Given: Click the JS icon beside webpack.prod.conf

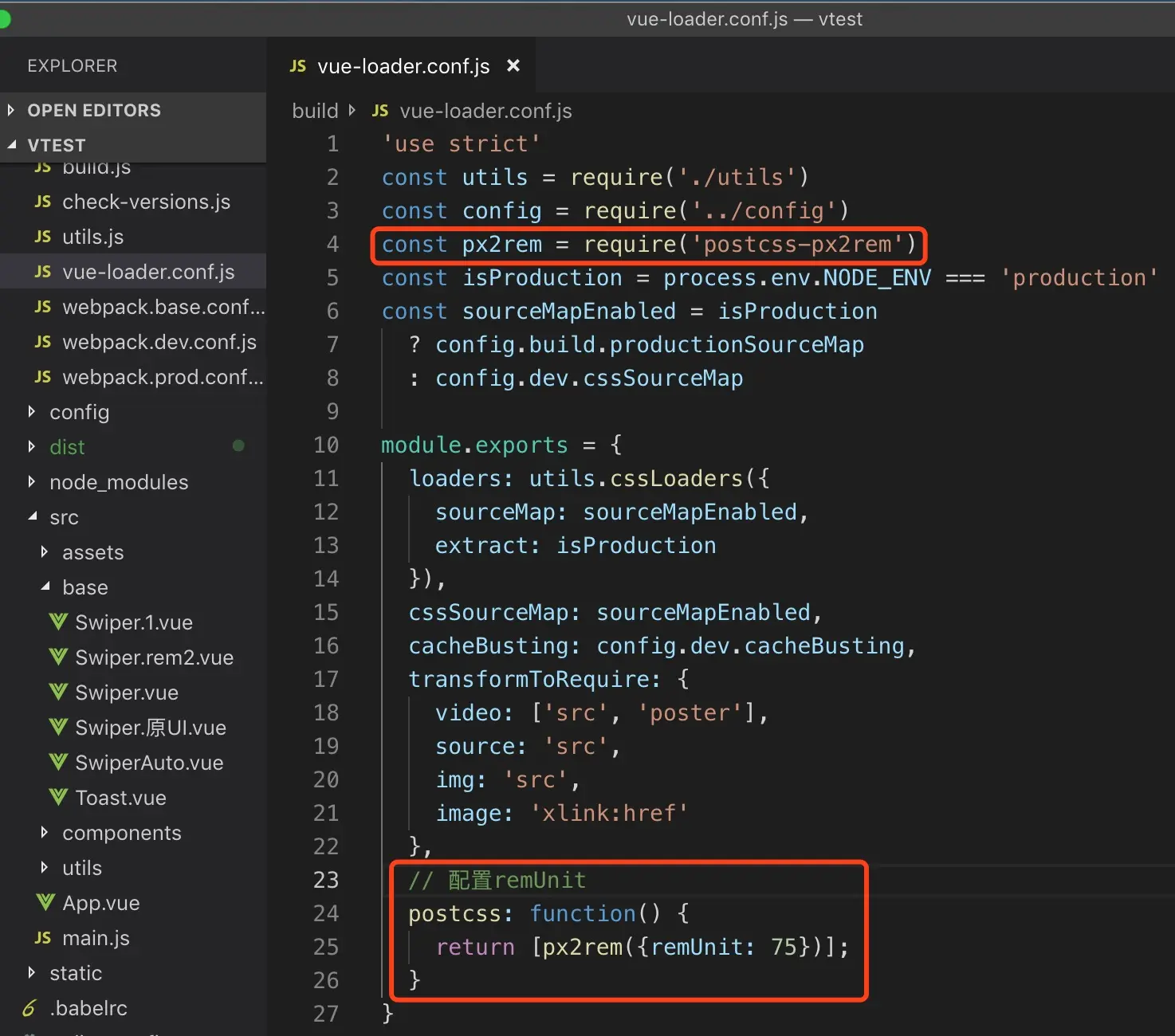Looking at the screenshot, I should coord(43,378).
